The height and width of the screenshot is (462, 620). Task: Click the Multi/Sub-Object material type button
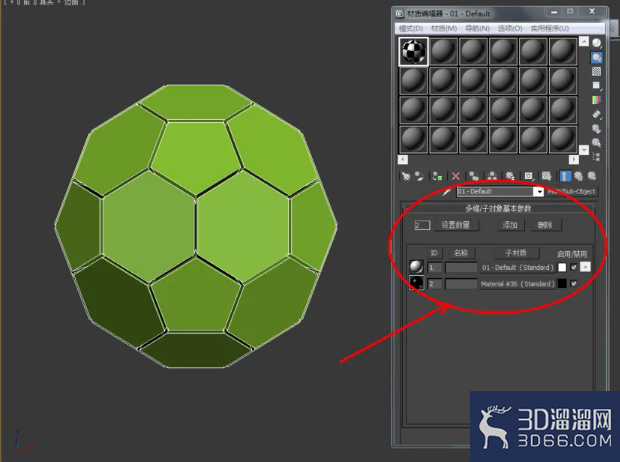click(571, 192)
